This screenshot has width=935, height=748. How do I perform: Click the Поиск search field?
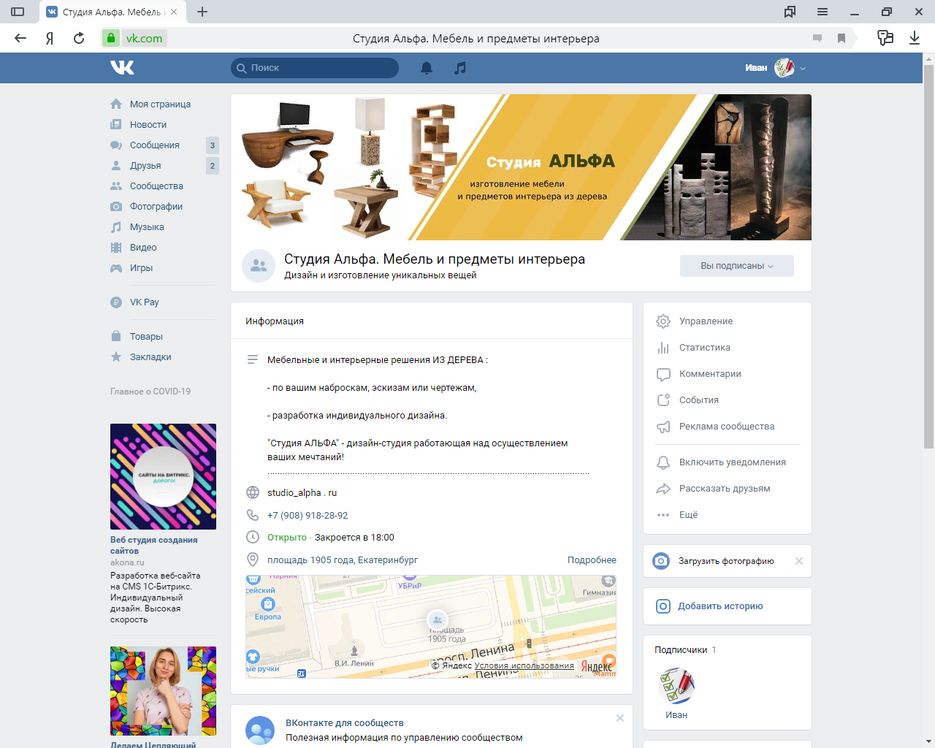pyautogui.click(x=315, y=68)
